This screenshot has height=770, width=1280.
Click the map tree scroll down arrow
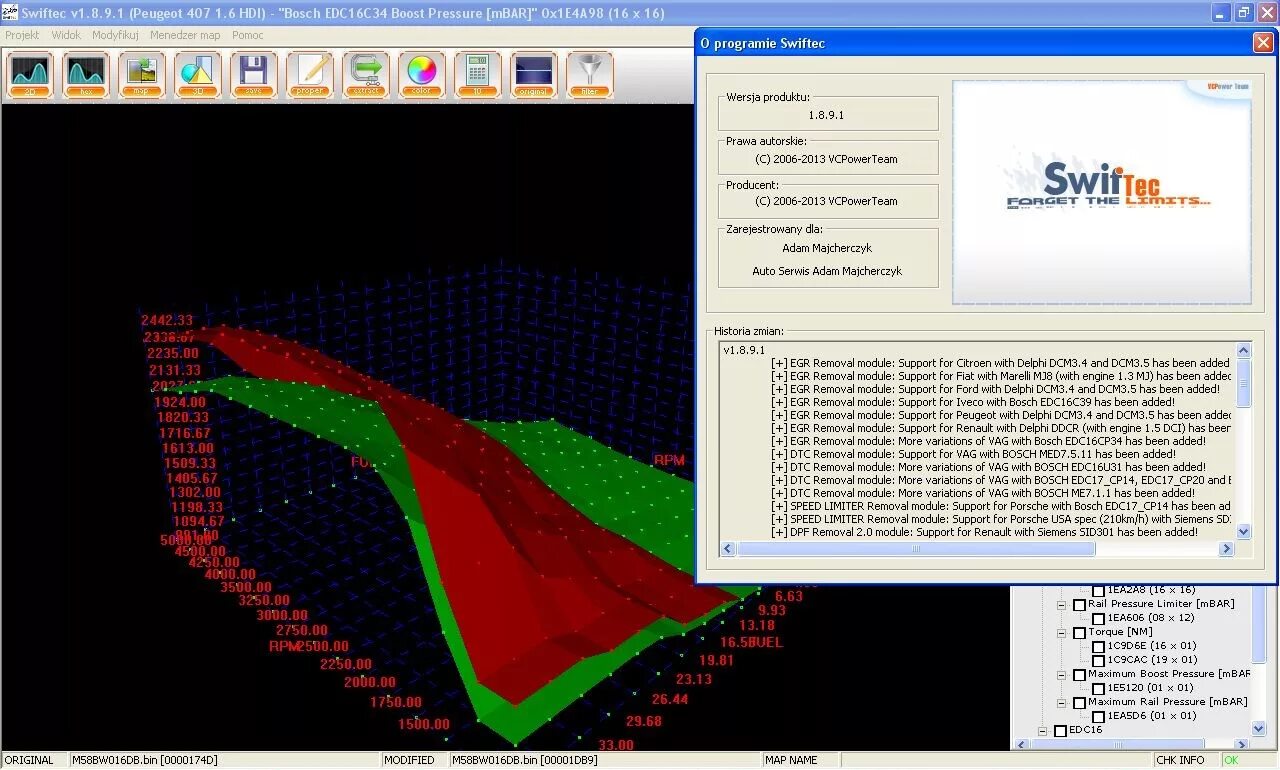pos(1259,730)
